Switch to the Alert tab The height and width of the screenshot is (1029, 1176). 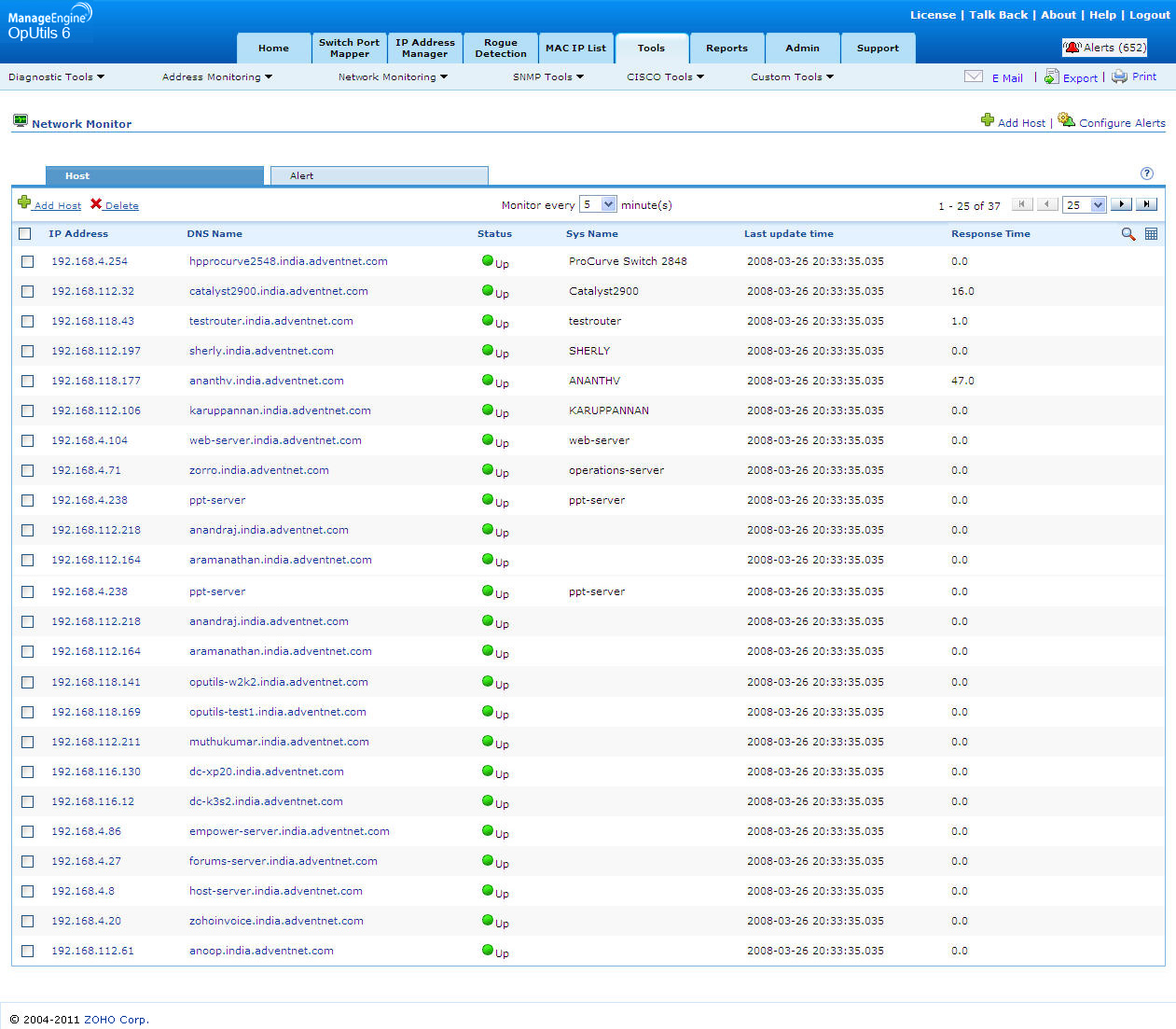point(379,175)
